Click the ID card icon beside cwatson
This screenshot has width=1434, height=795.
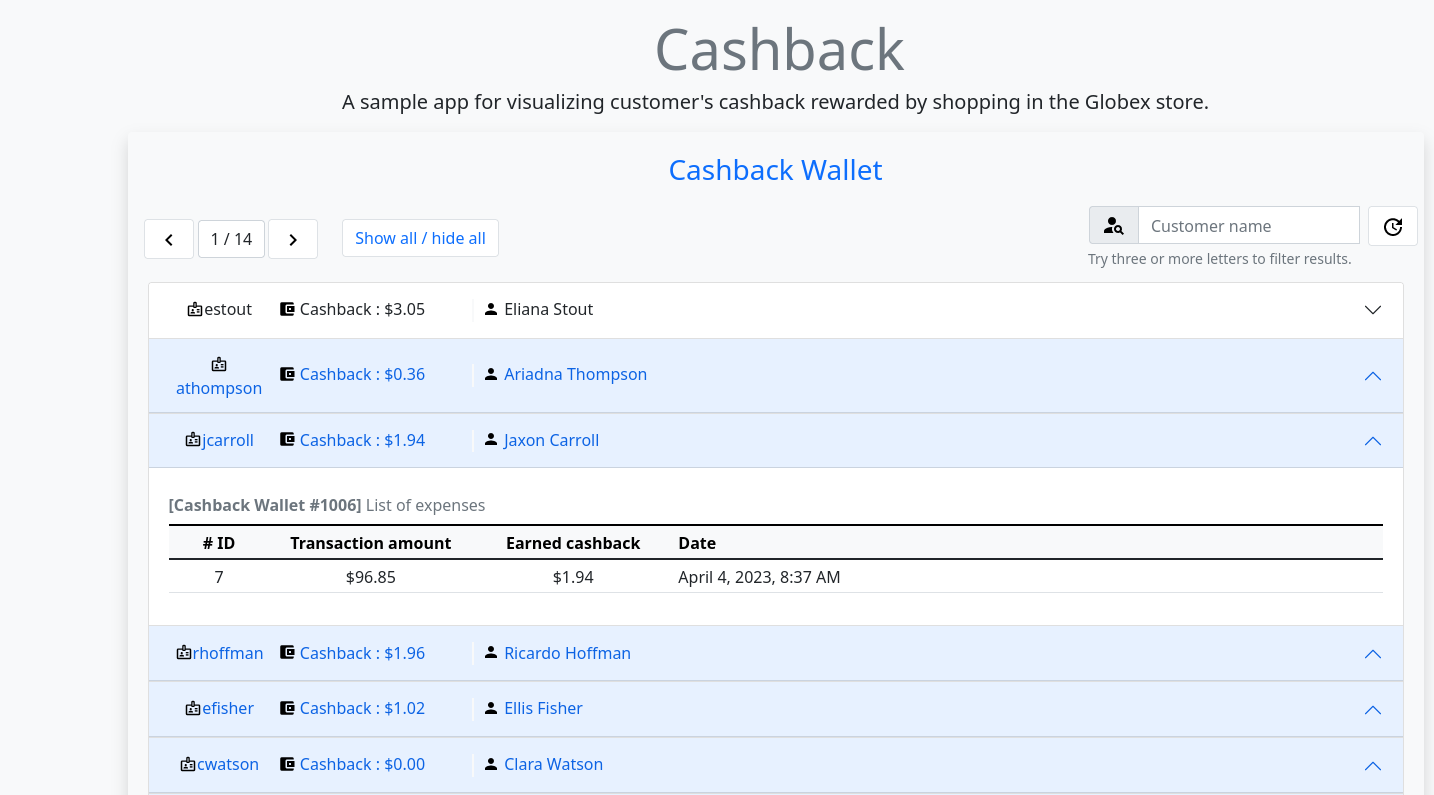coord(188,764)
